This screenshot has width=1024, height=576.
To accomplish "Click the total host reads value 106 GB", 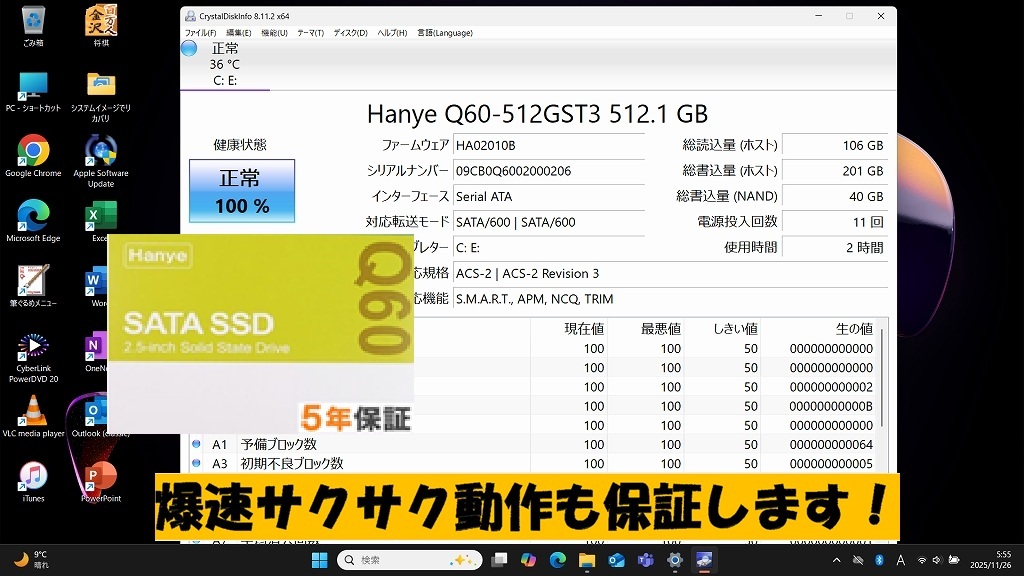I will click(835, 145).
